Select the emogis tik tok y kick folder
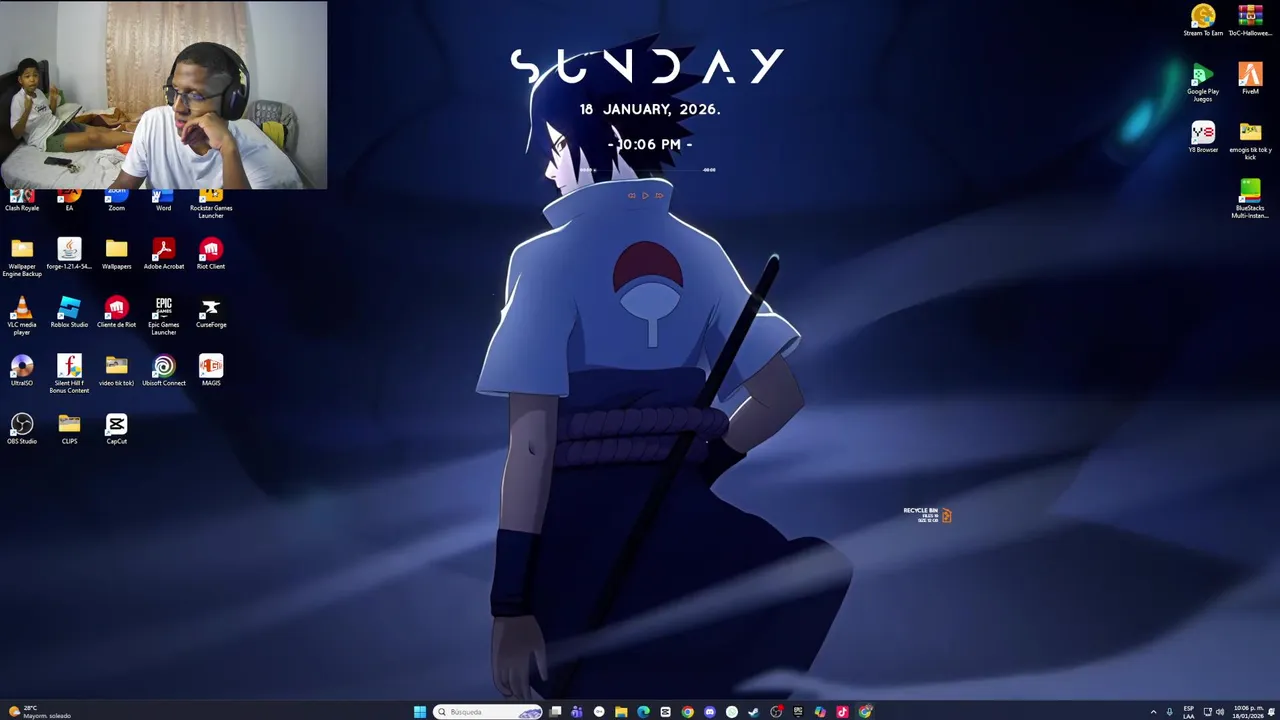This screenshot has width=1280, height=720. point(1250,140)
